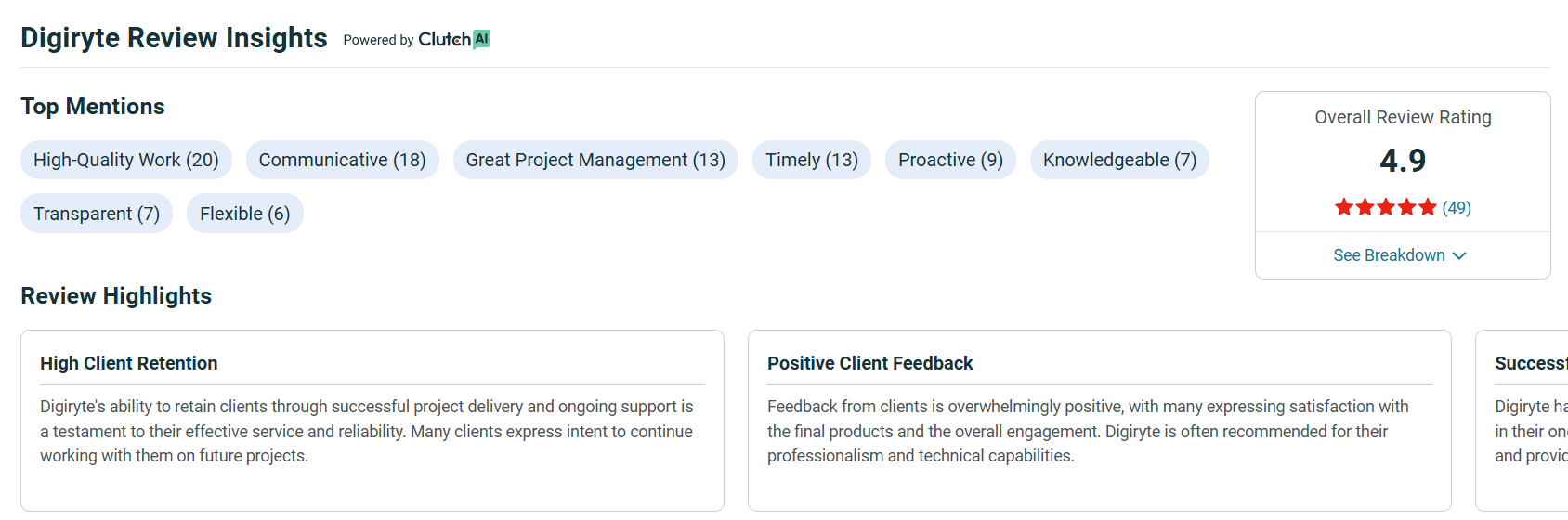The height and width of the screenshot is (520, 1568).
Task: Open the See Breakdown link
Action: pos(1389,255)
